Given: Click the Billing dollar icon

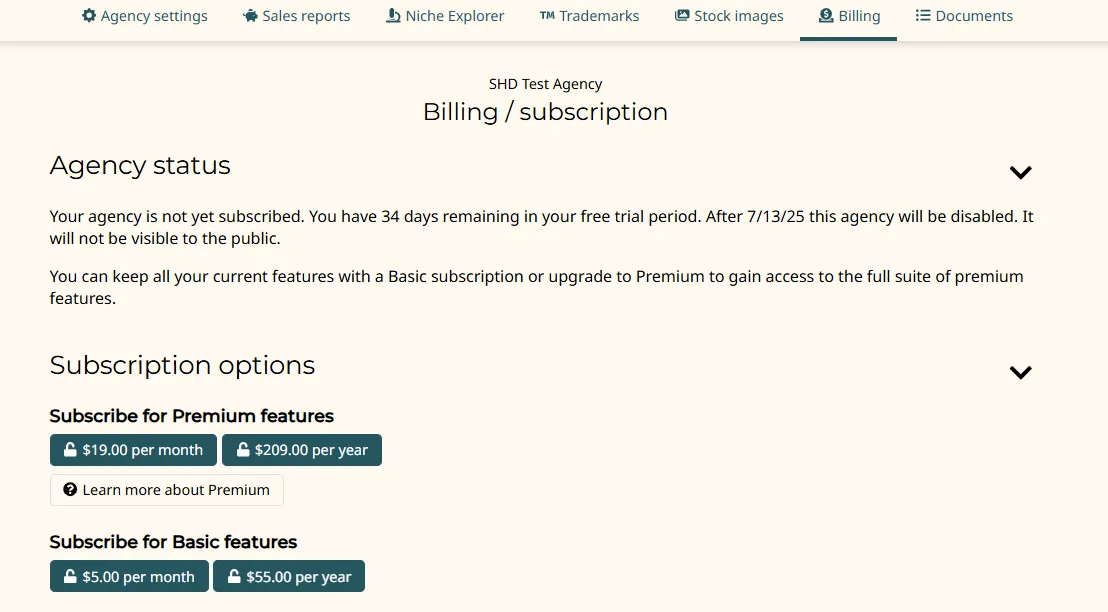Looking at the screenshot, I should tap(826, 16).
